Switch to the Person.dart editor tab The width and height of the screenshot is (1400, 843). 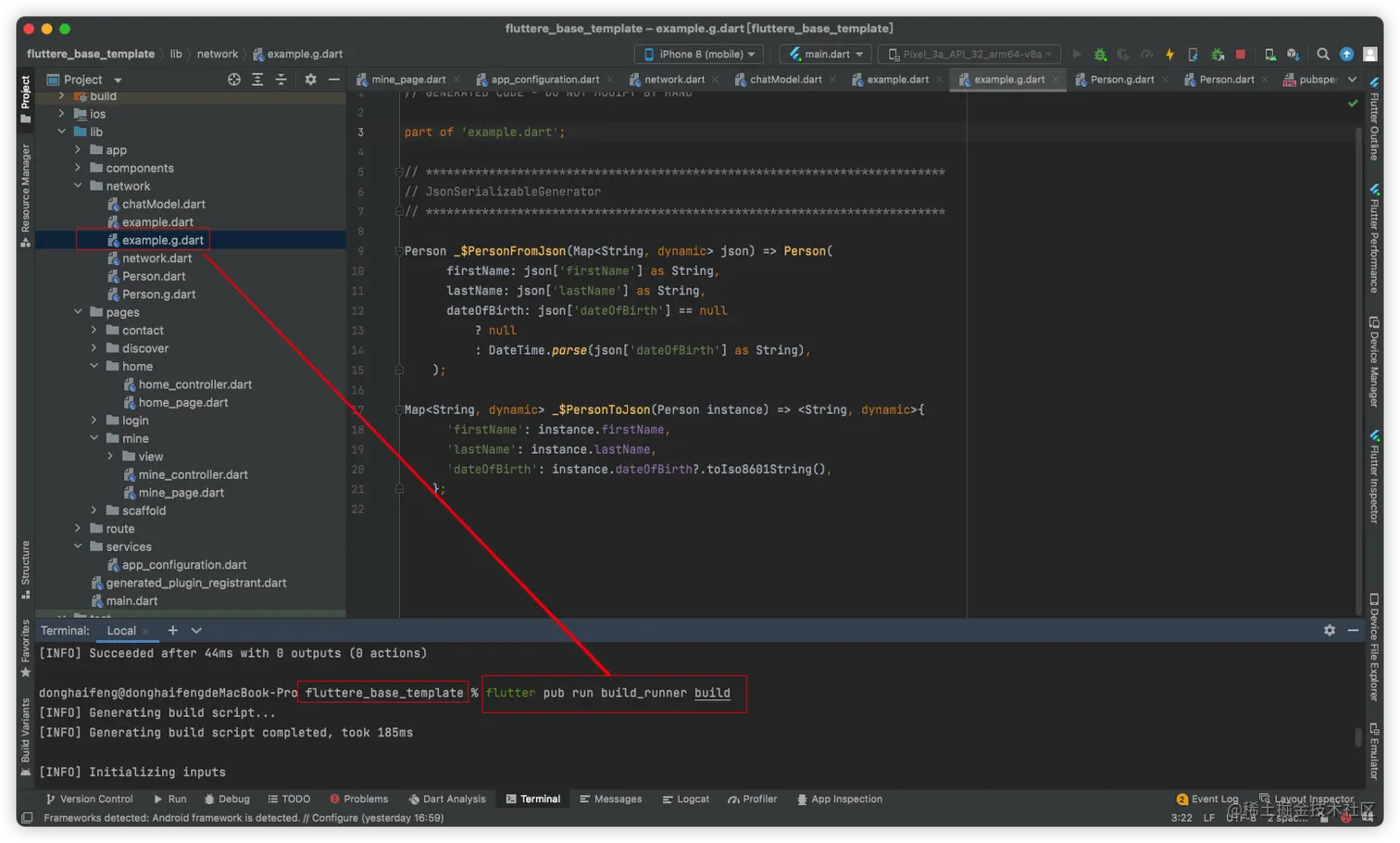1225,80
